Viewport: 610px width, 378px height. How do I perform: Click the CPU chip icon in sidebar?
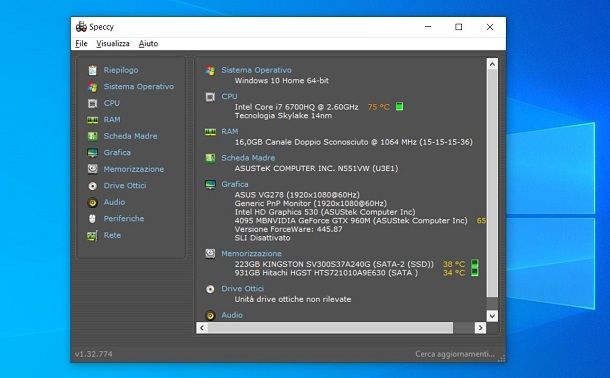(x=93, y=103)
